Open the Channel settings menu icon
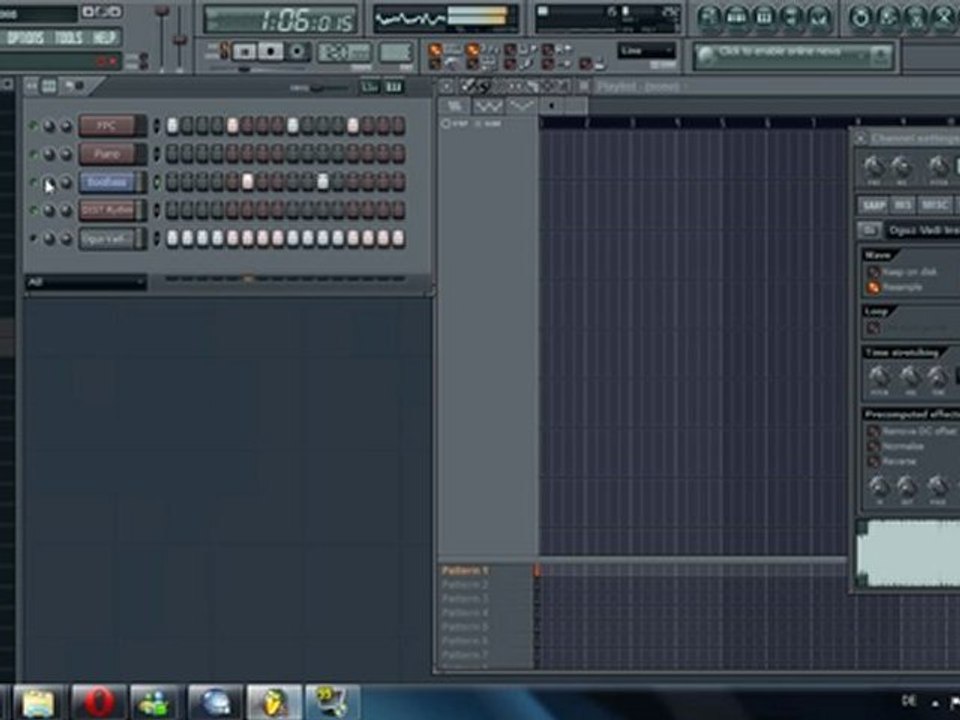This screenshot has width=960, height=720. tap(860, 139)
